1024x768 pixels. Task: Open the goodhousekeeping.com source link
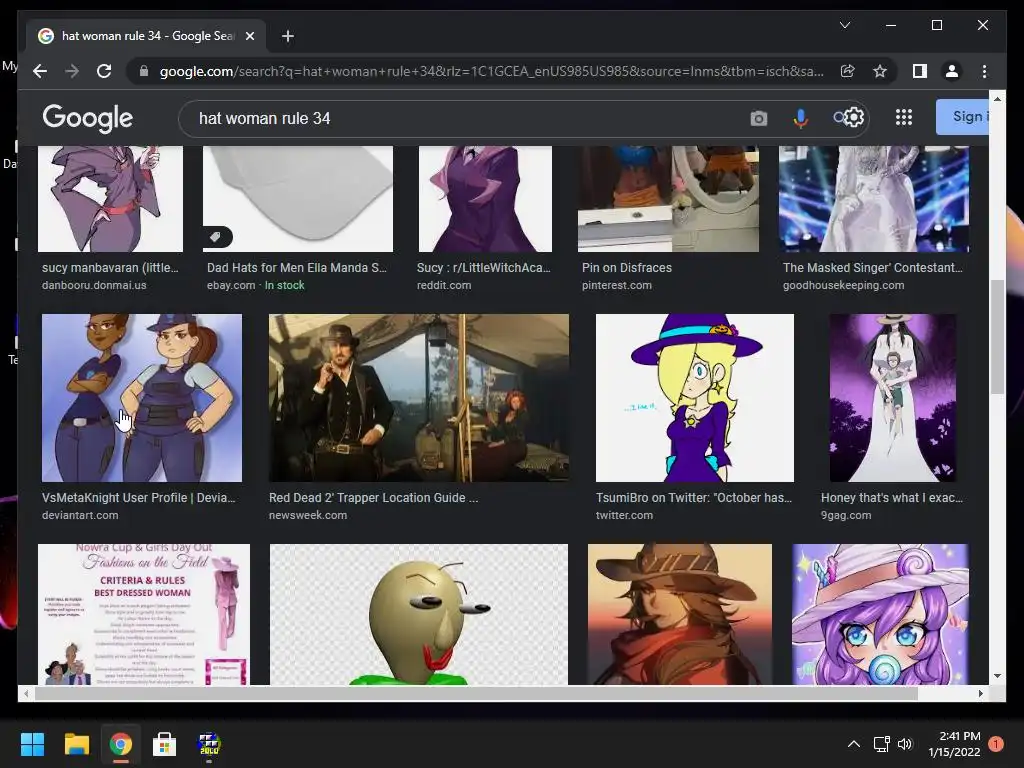point(843,285)
